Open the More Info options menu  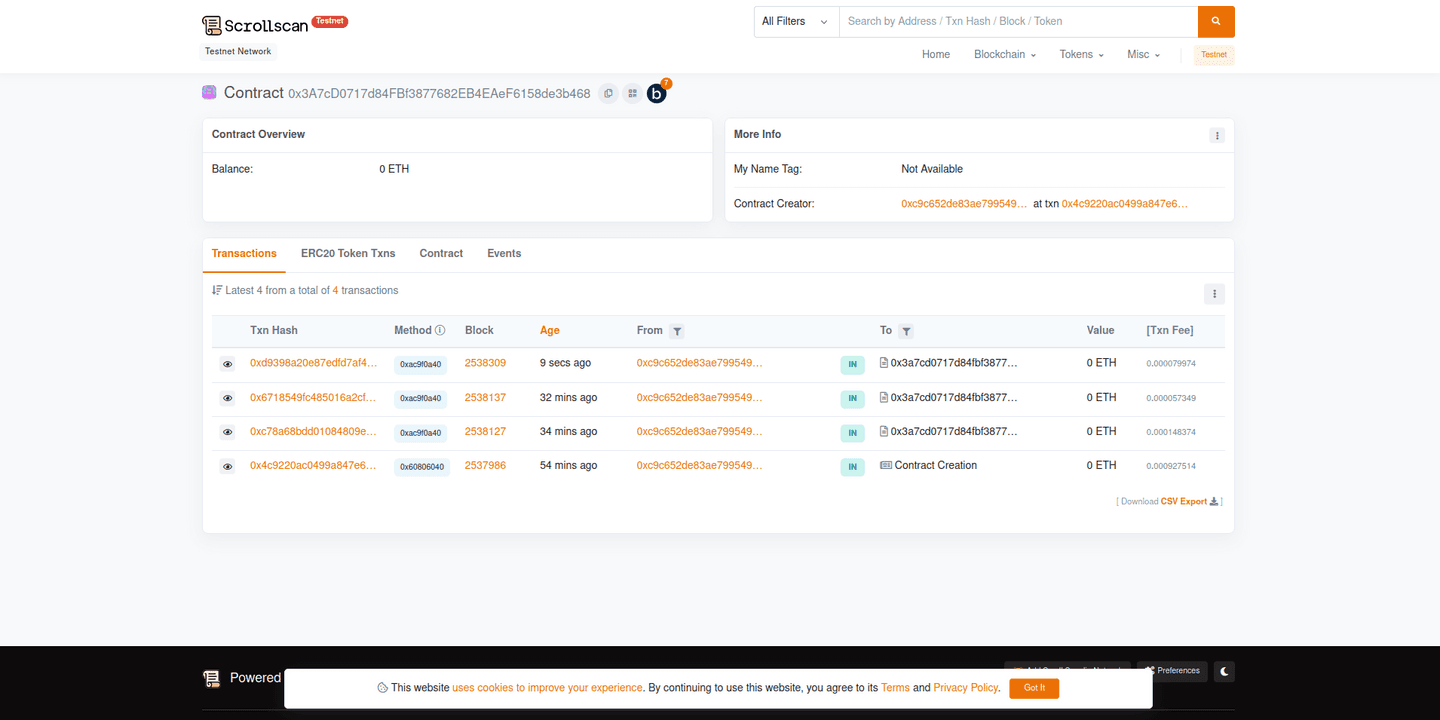click(x=1217, y=135)
